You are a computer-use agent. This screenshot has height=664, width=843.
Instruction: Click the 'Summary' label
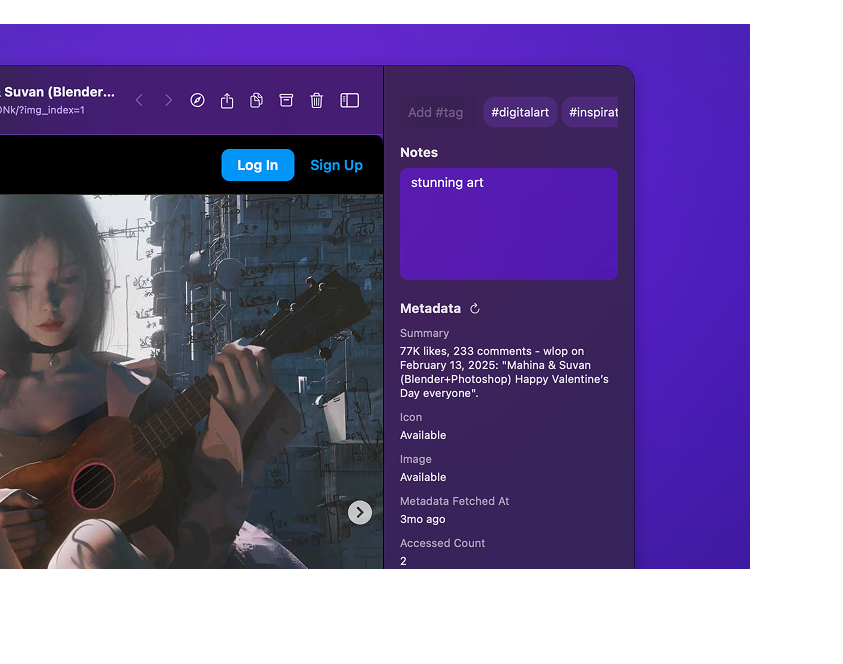tap(424, 333)
